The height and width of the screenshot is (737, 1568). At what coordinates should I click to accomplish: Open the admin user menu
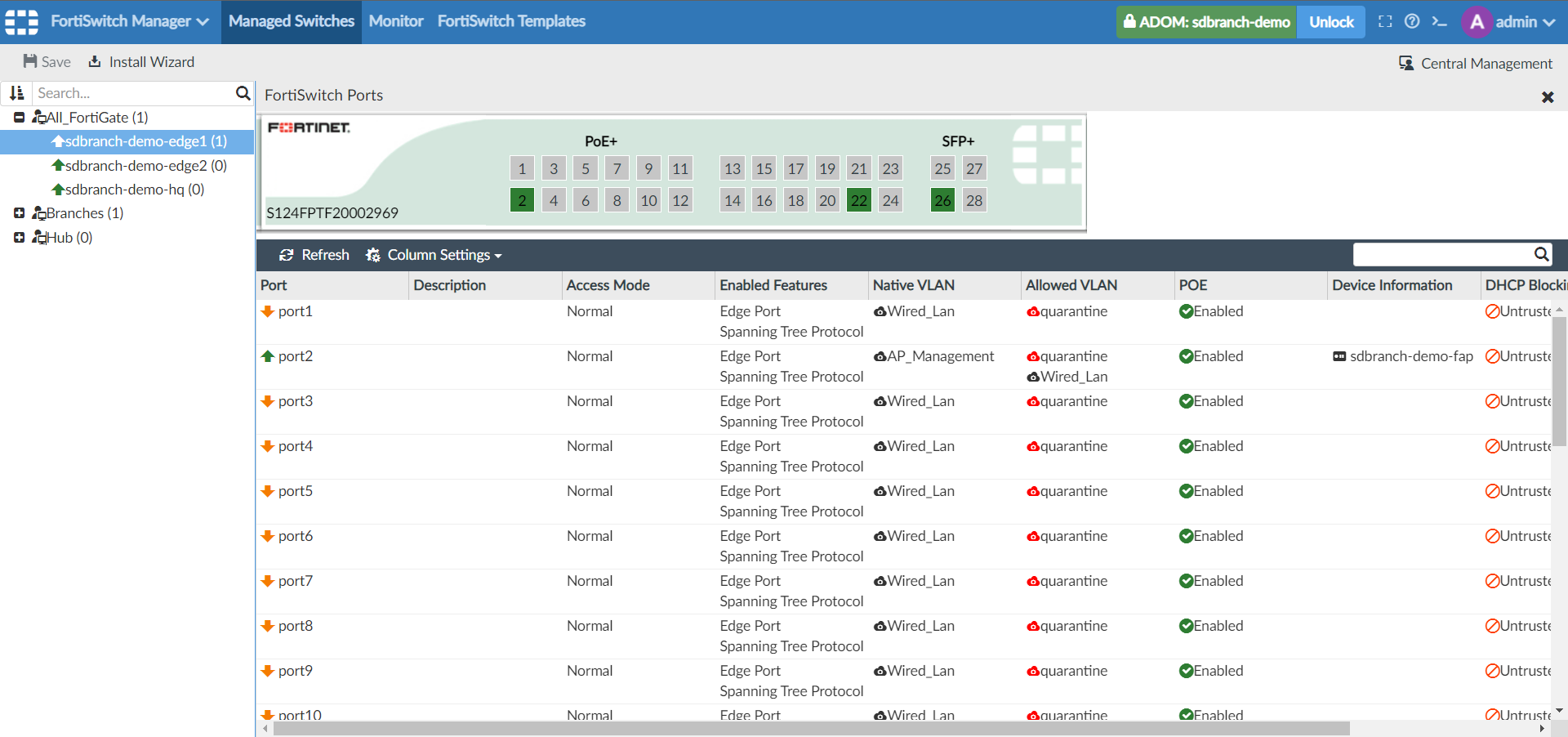(x=1509, y=22)
